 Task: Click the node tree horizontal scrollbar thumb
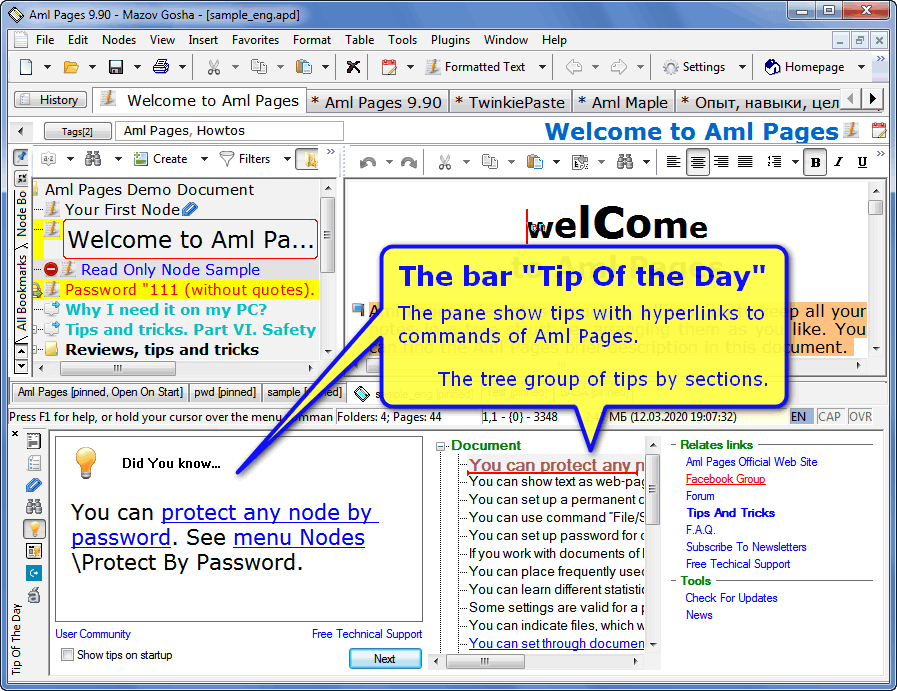(117, 368)
